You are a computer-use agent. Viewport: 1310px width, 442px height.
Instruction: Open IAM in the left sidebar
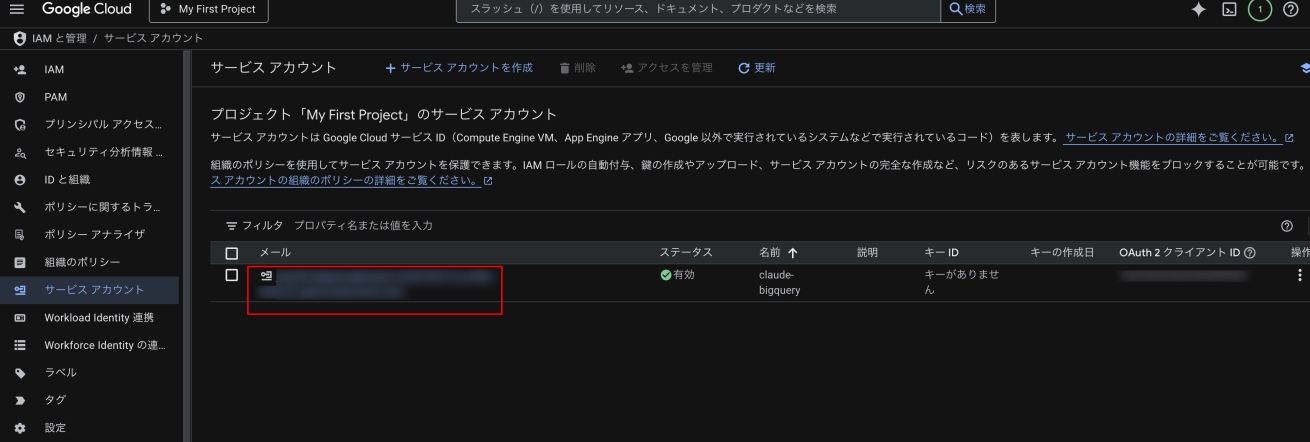click(54, 70)
